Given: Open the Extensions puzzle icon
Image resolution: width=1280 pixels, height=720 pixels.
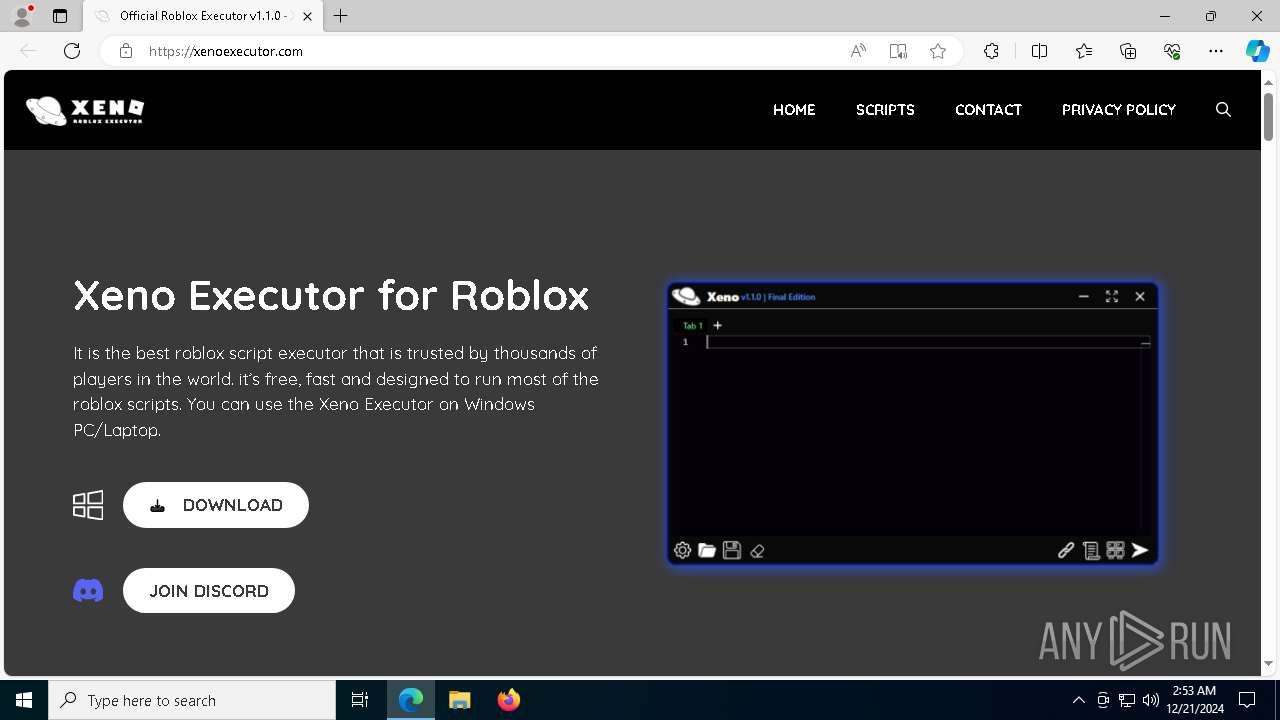Looking at the screenshot, I should [x=991, y=51].
